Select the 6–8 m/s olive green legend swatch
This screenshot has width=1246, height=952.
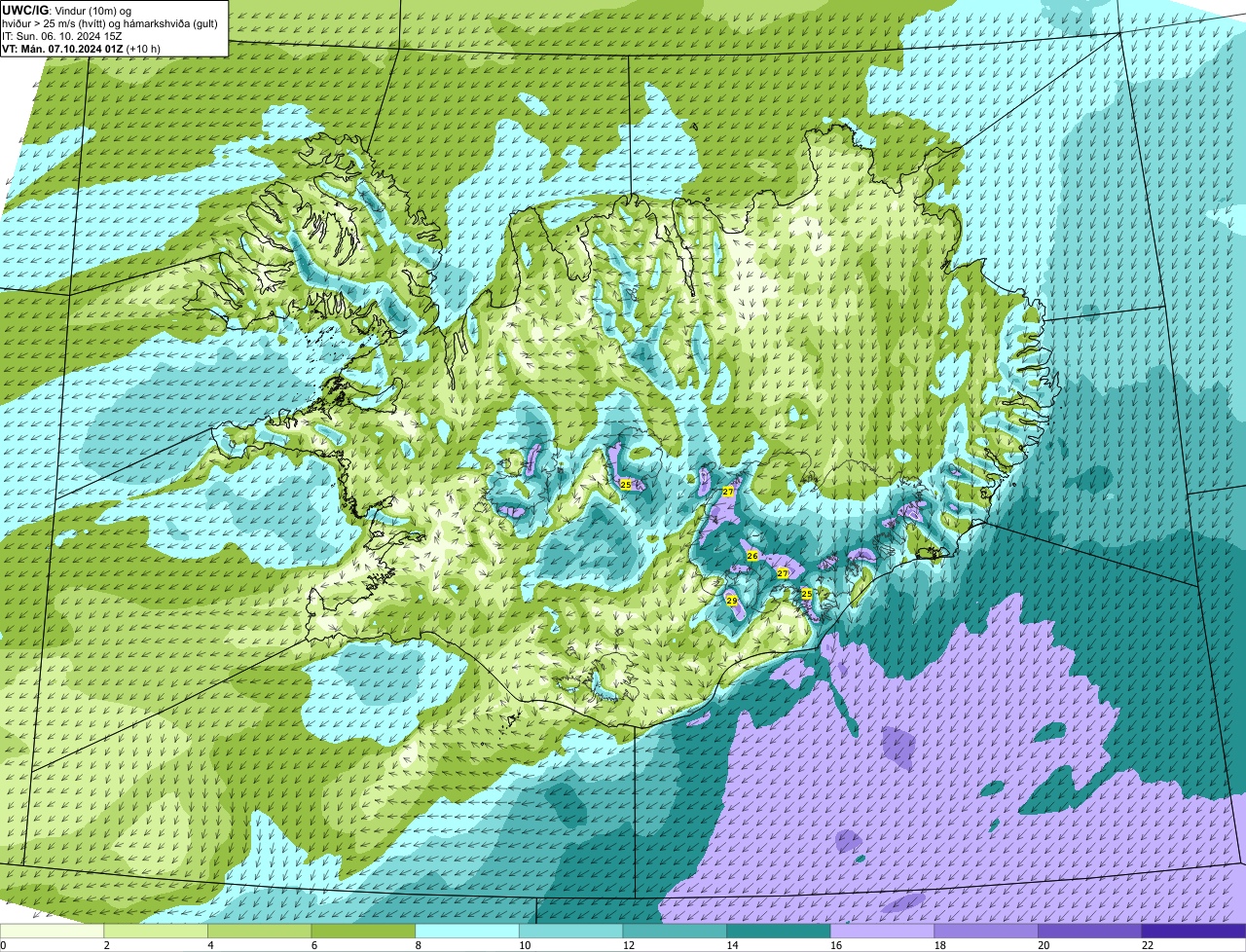[363, 932]
